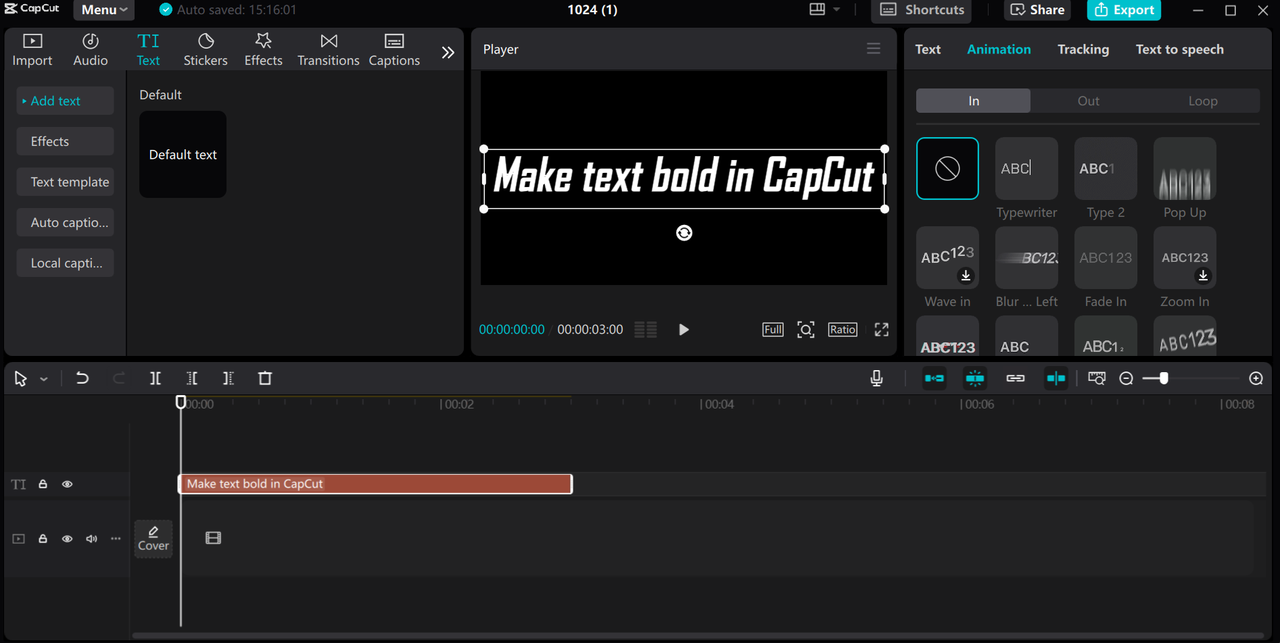The image size is (1280, 643).
Task: Toggle preview axis align icon
Action: (1056, 378)
